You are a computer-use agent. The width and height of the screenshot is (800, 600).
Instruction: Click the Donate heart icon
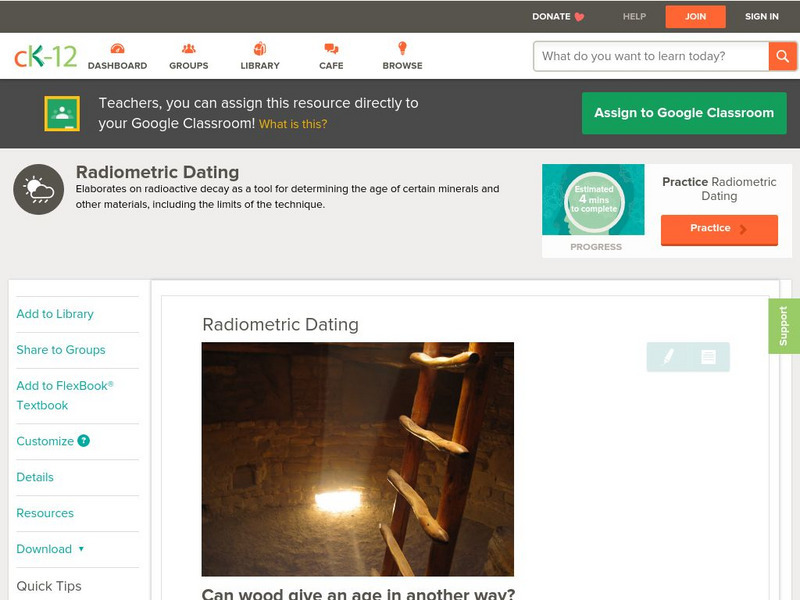(x=579, y=17)
